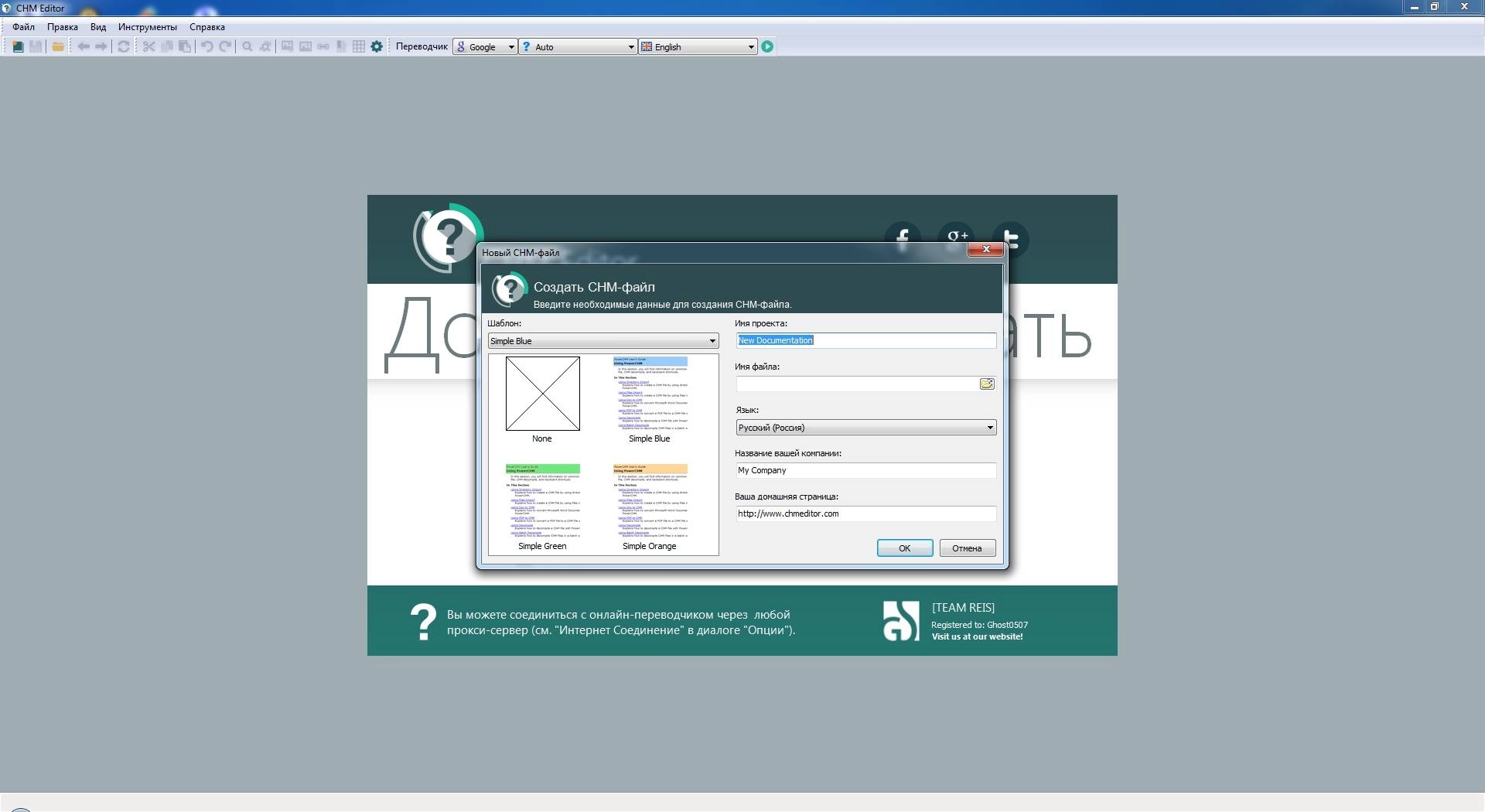1485x812 pixels.
Task: Click the TEAM REIS logo icon
Action: click(x=901, y=621)
